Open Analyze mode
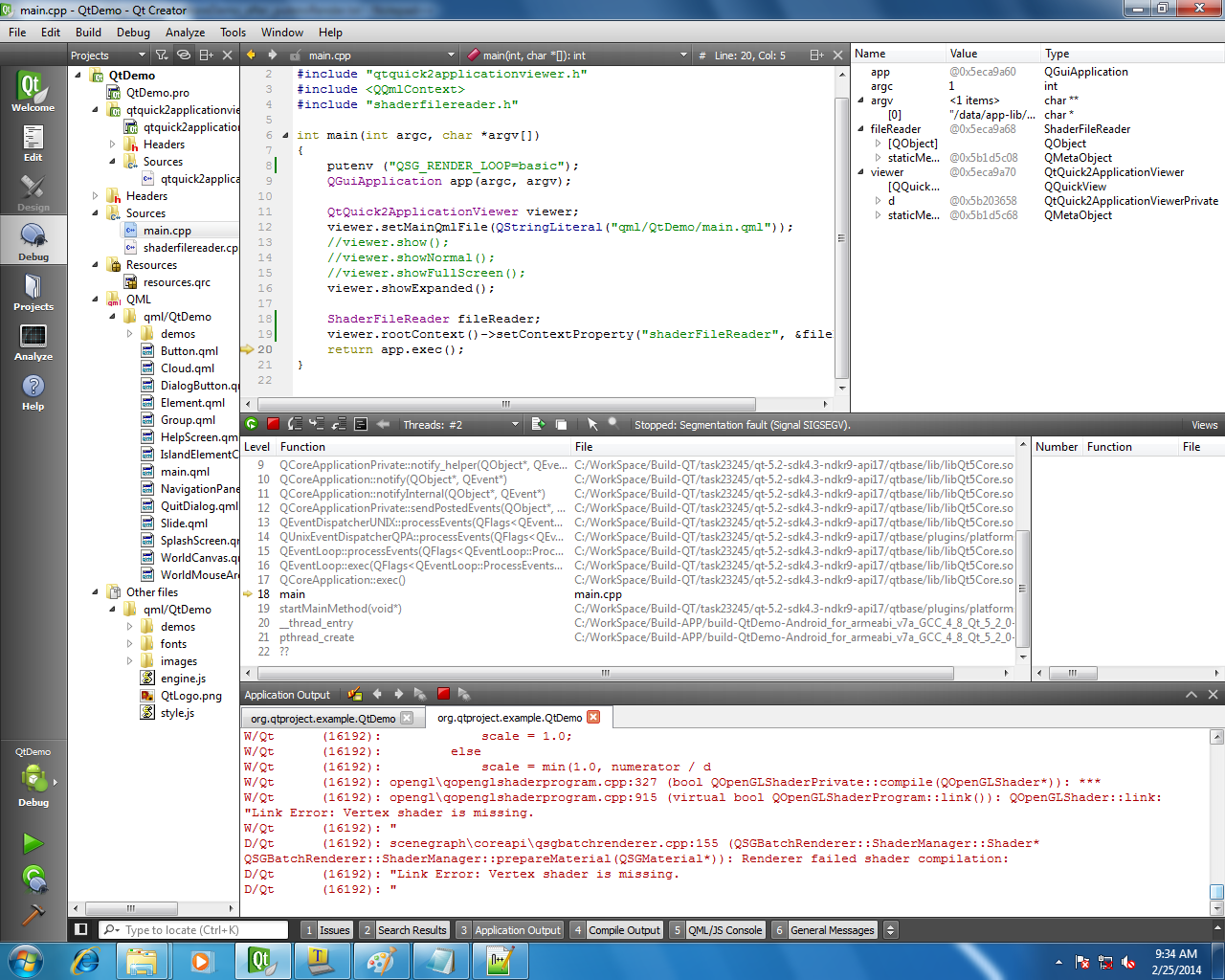Viewport: 1225px width, 980px height. (33, 342)
